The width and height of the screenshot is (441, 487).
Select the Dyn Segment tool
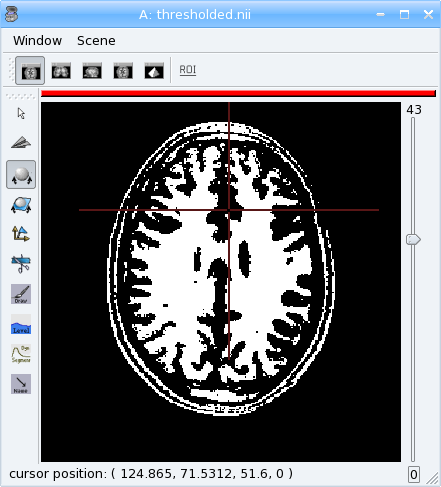(21, 354)
